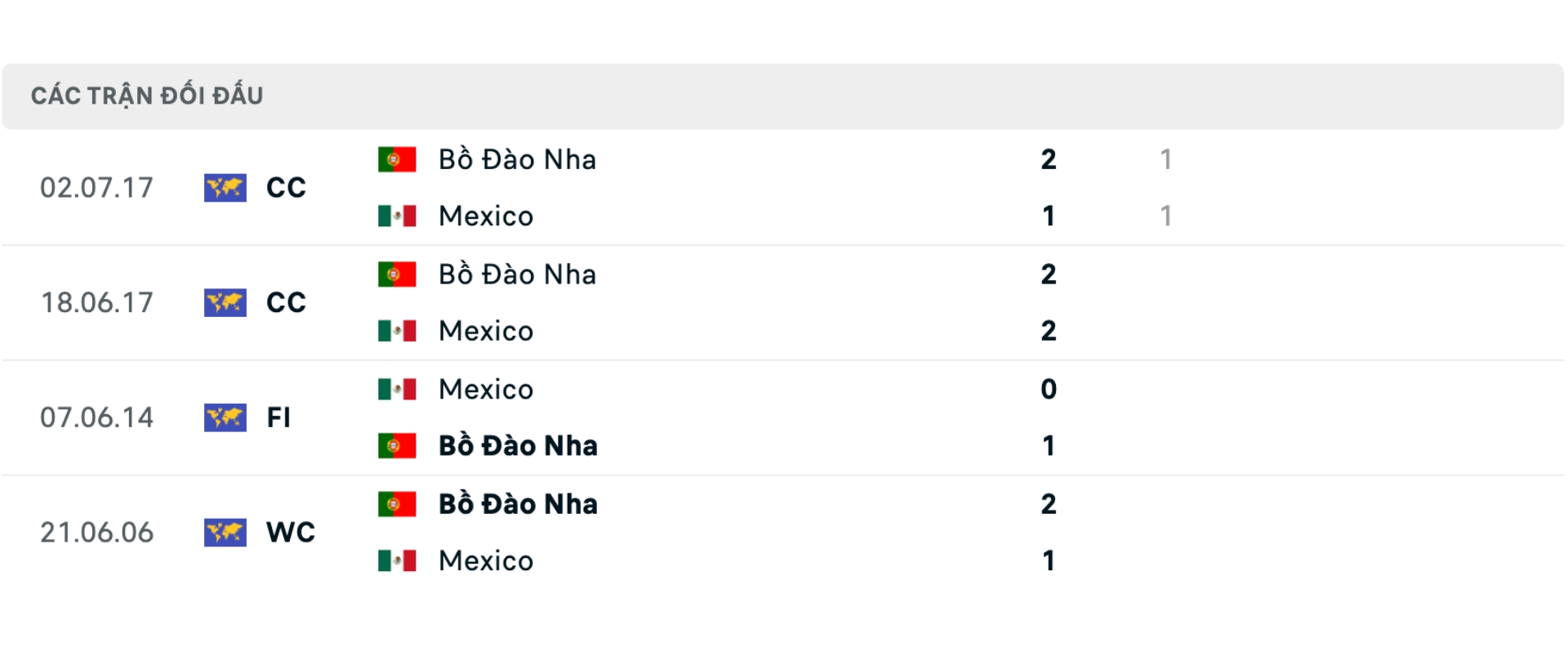Select the FI competition label
This screenshot has height=647, width=1568.
(x=278, y=417)
